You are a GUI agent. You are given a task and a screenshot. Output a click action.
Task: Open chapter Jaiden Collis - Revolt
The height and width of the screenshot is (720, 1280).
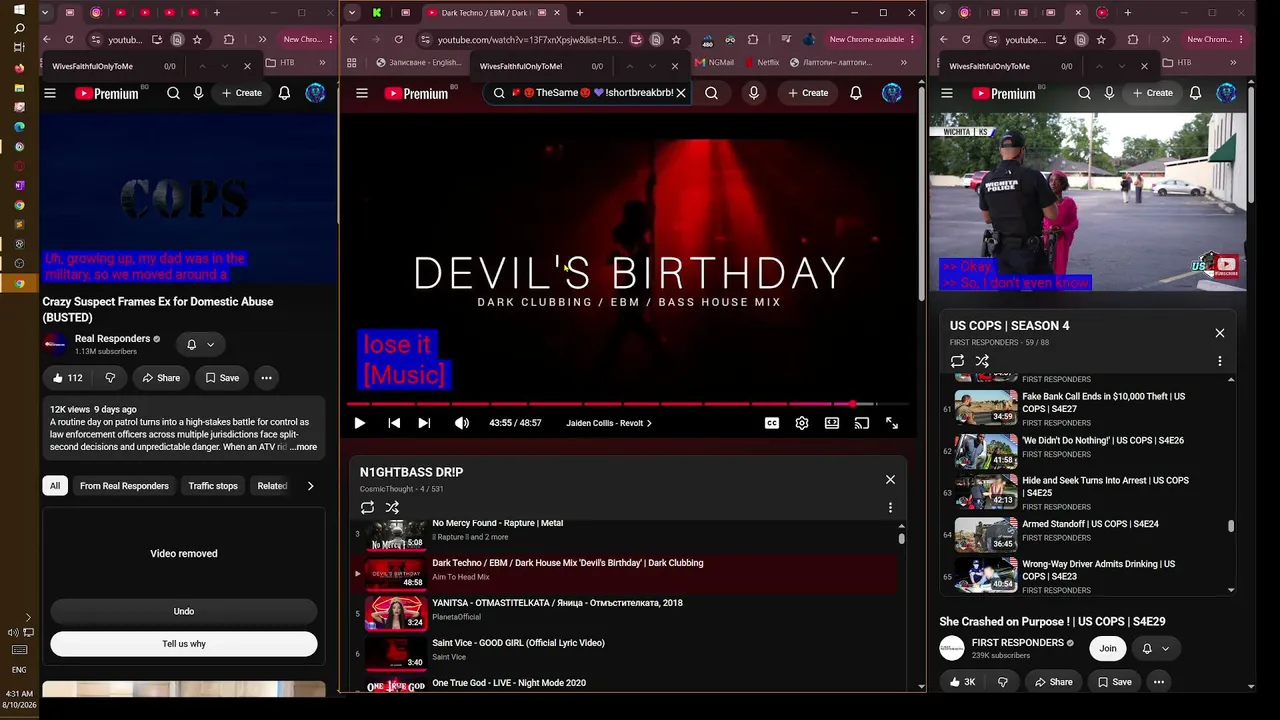click(x=609, y=423)
